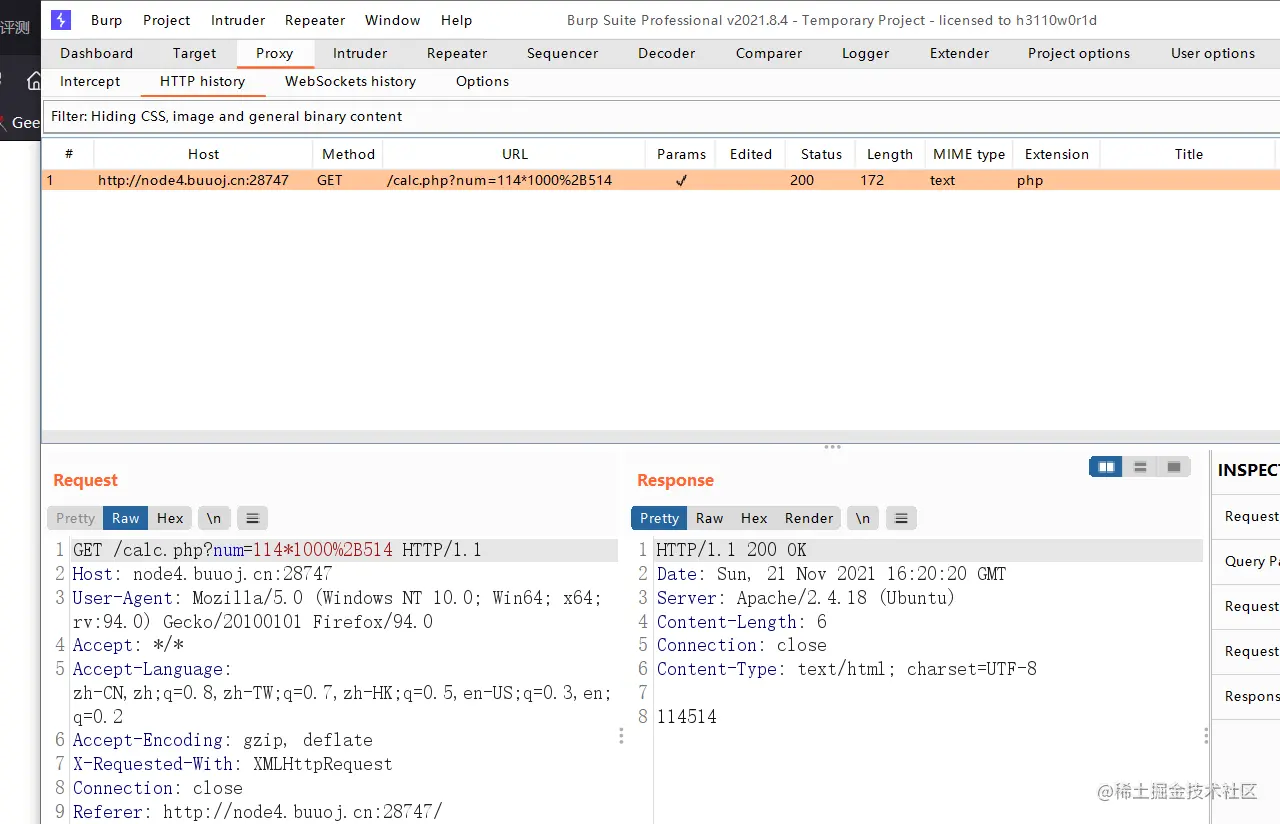Sort history by # column
The width and height of the screenshot is (1280, 824).
click(69, 154)
